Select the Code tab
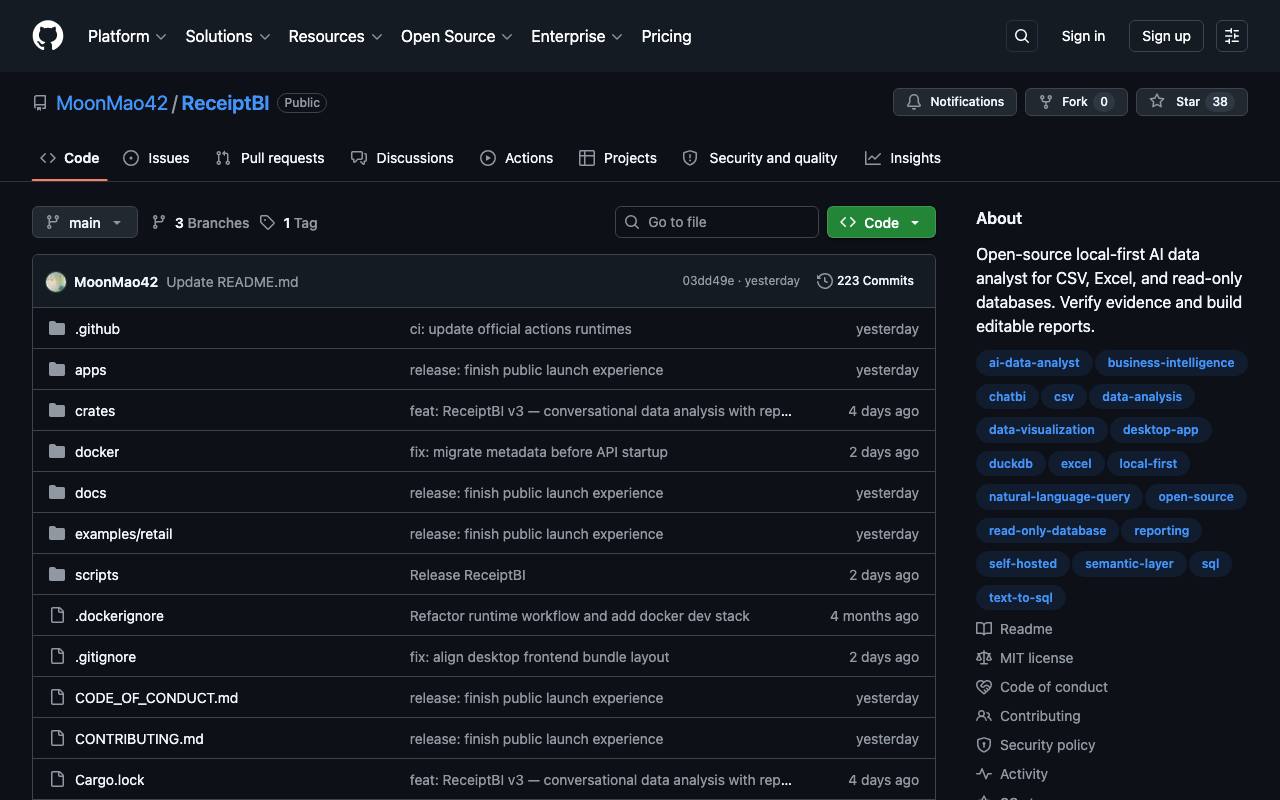 pos(69,158)
